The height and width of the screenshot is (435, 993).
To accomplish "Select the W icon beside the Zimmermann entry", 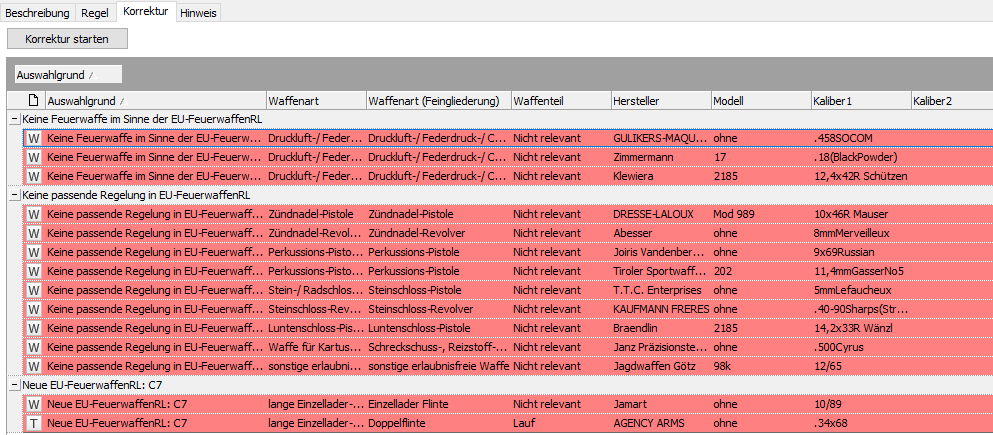I will [33, 157].
